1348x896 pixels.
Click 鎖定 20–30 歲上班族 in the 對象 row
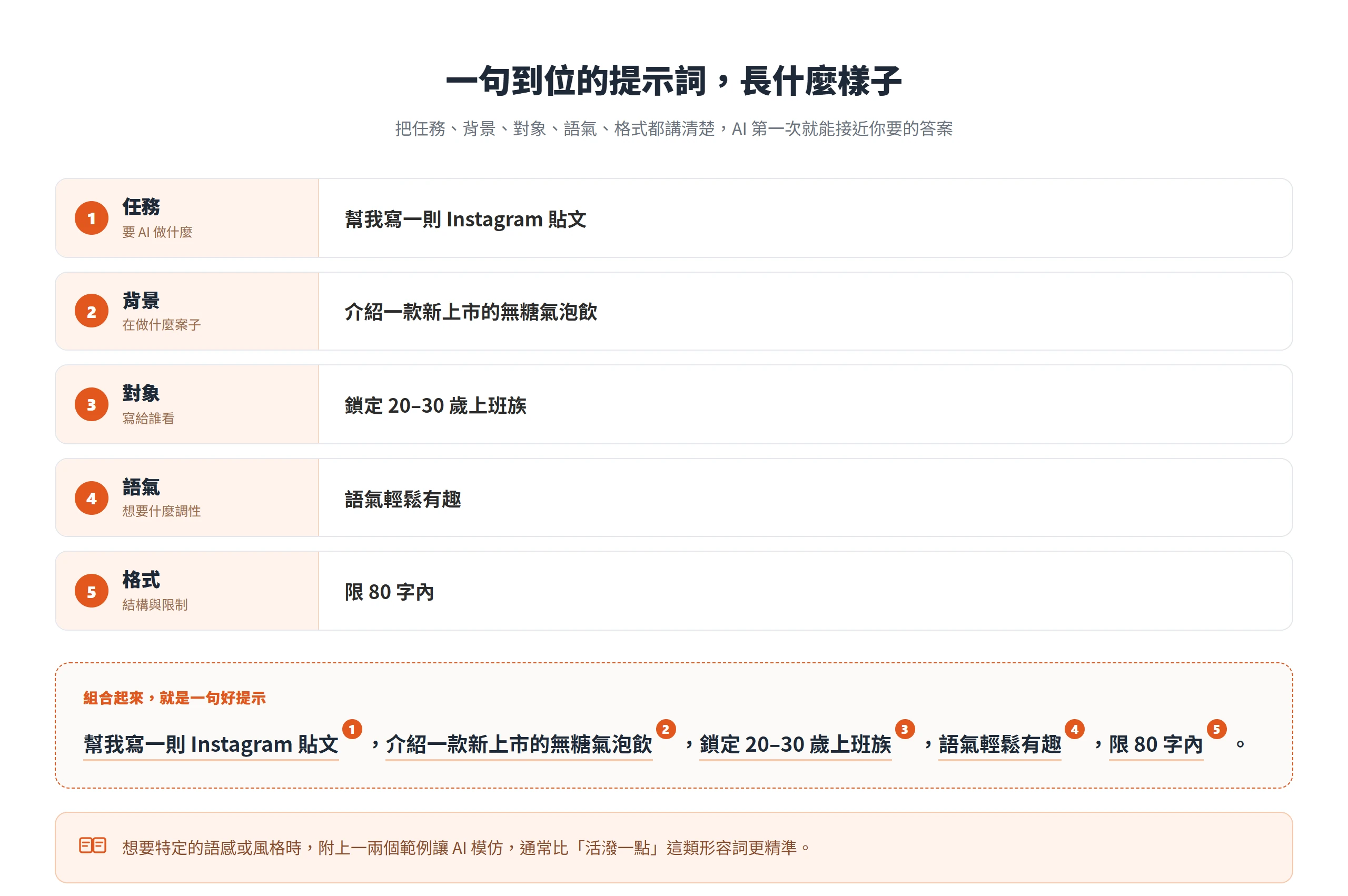click(x=435, y=406)
